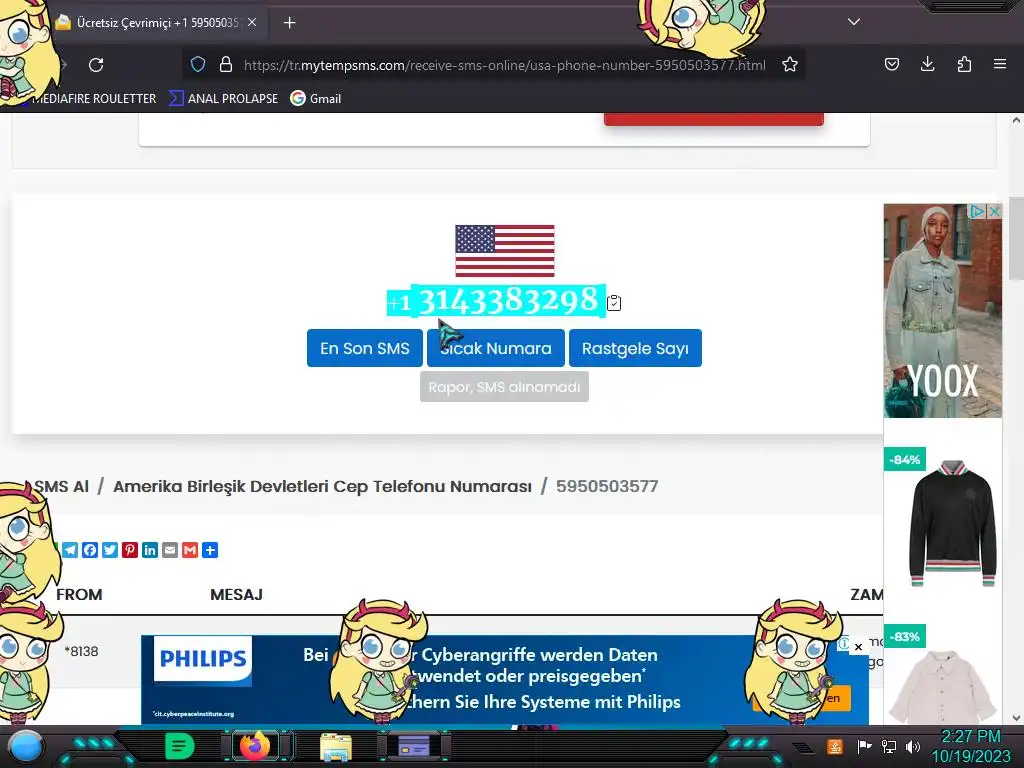
Task: Switch to Firefox in the taskbar
Action: click(x=255, y=746)
